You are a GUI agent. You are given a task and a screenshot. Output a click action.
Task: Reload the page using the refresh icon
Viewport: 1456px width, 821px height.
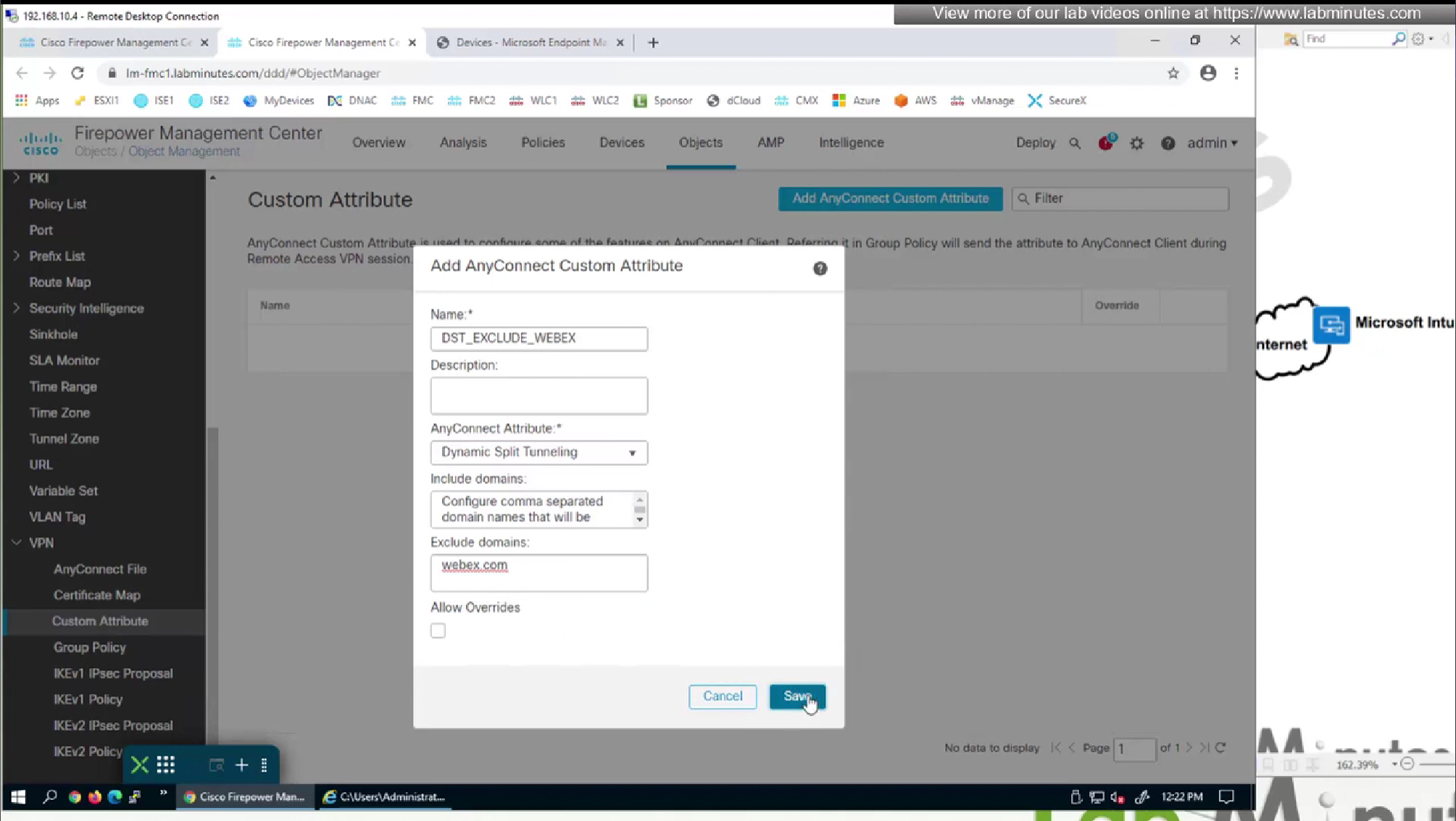coord(78,73)
